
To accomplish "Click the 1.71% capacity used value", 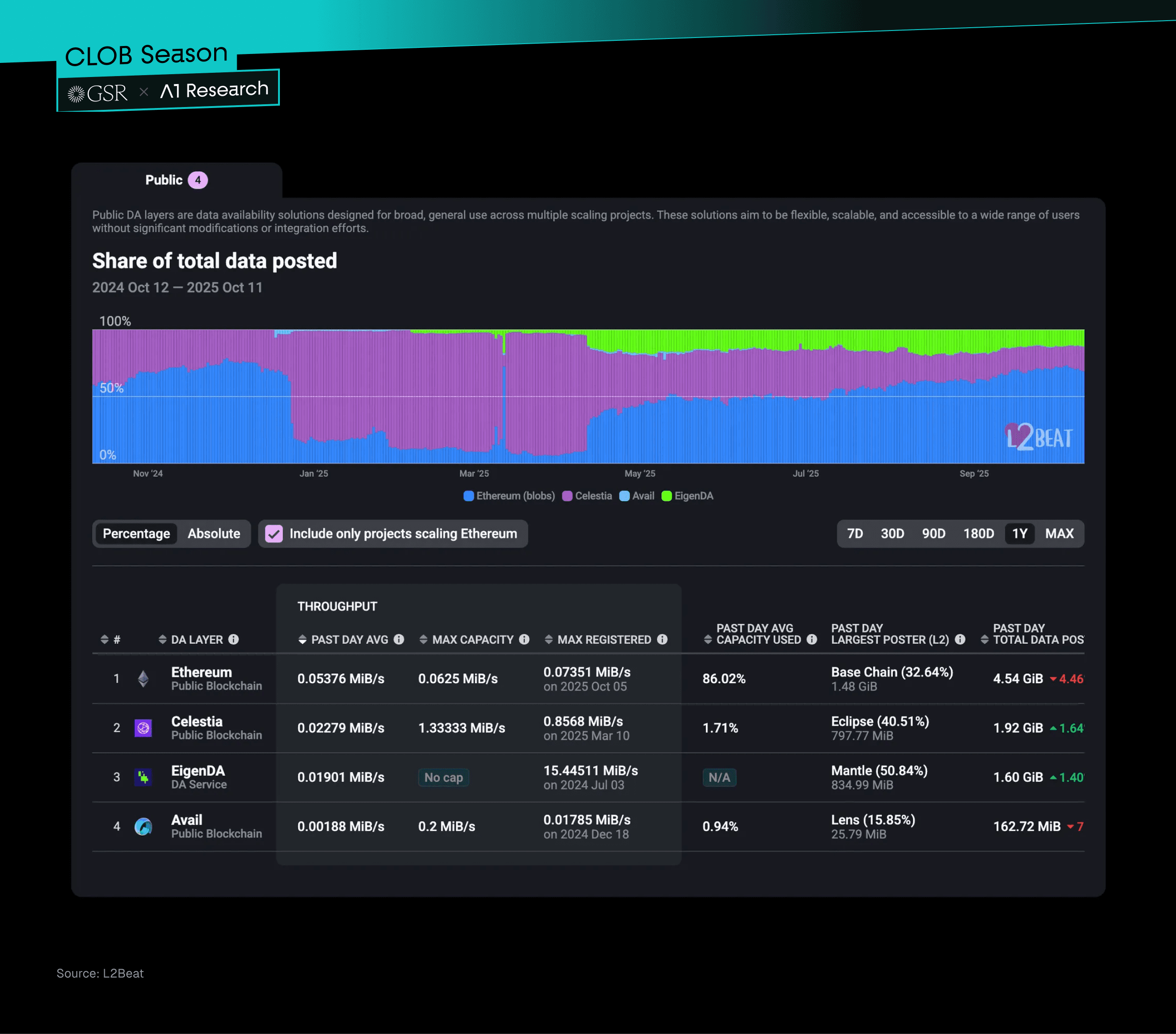I will [x=720, y=728].
